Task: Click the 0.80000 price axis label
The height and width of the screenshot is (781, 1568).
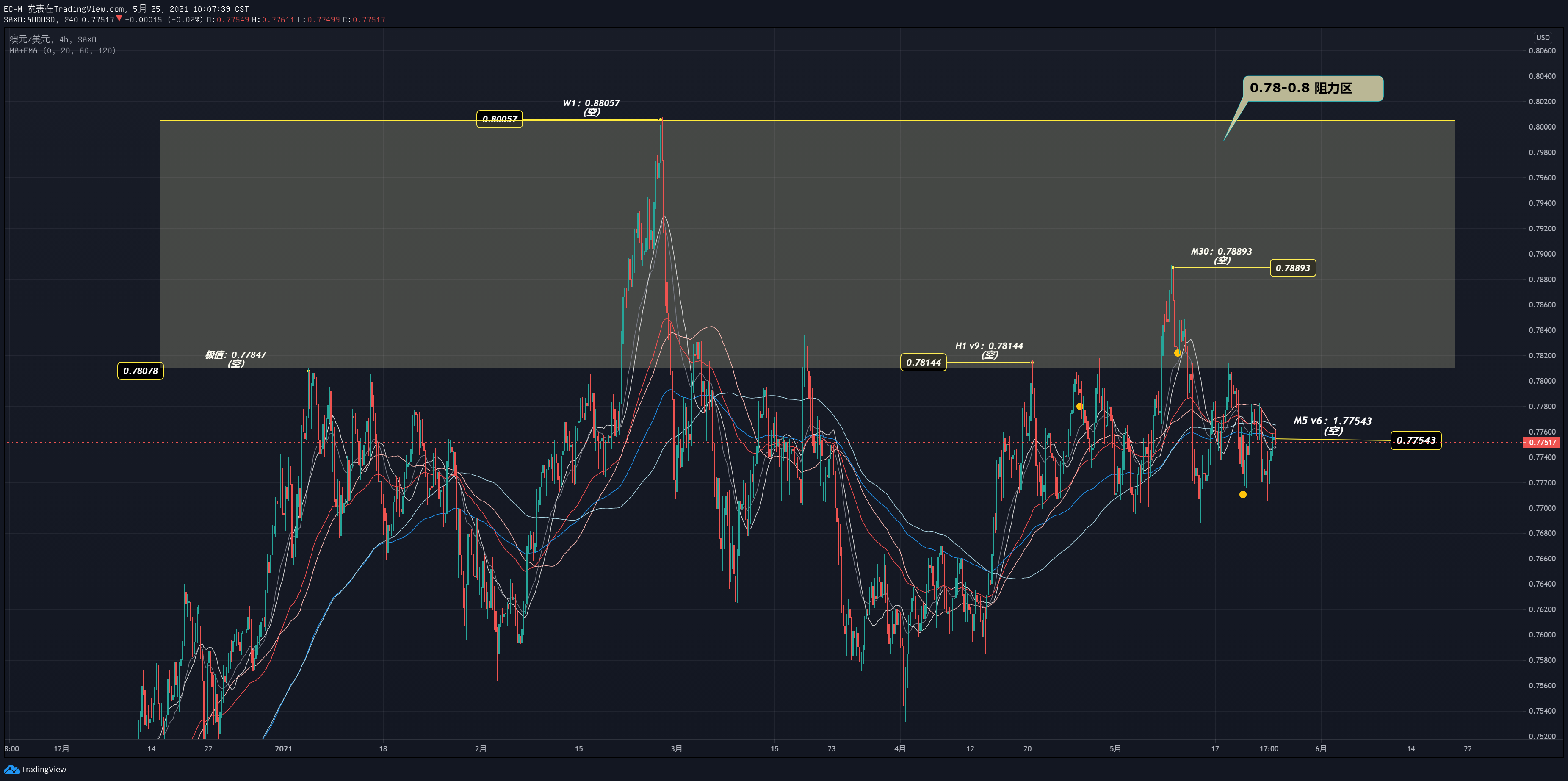Action: (1542, 127)
